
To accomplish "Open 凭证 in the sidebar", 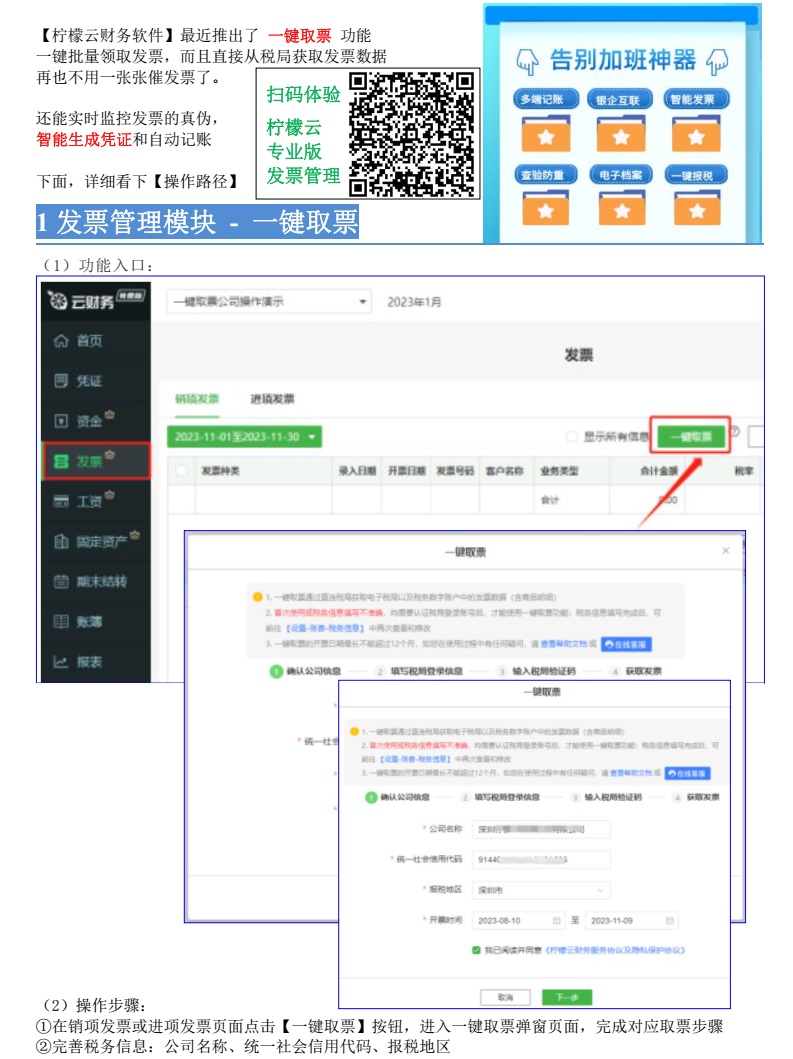I will click(x=90, y=381).
